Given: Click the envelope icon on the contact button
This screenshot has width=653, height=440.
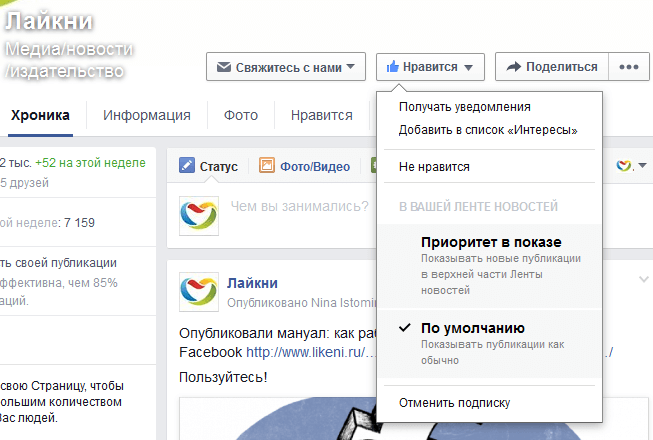Looking at the screenshot, I should 223,67.
